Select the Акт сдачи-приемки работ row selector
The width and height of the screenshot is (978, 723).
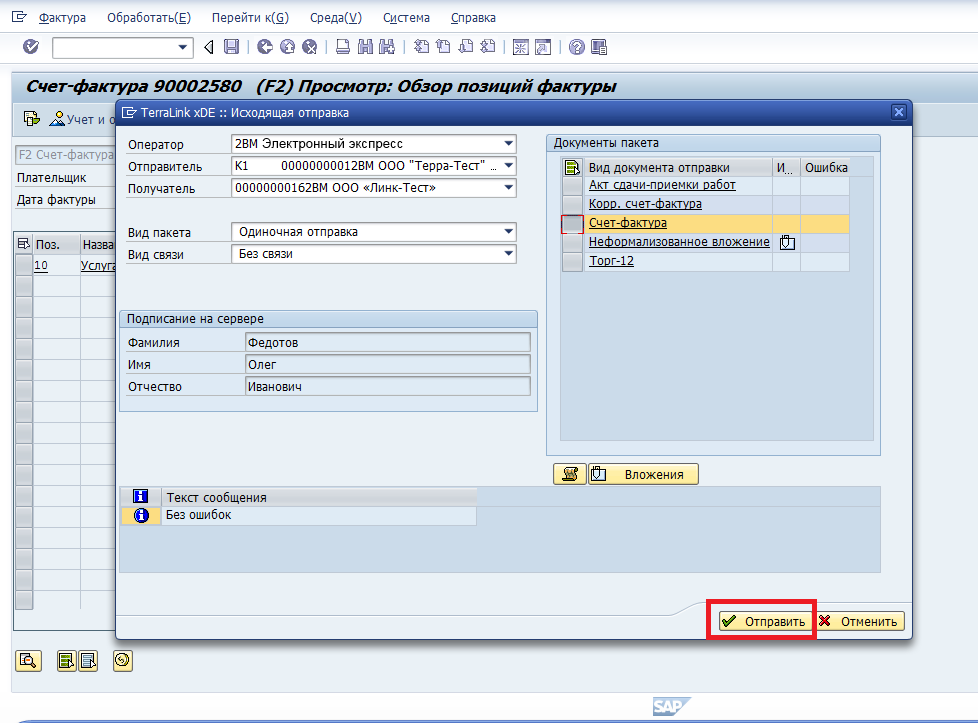tap(572, 186)
